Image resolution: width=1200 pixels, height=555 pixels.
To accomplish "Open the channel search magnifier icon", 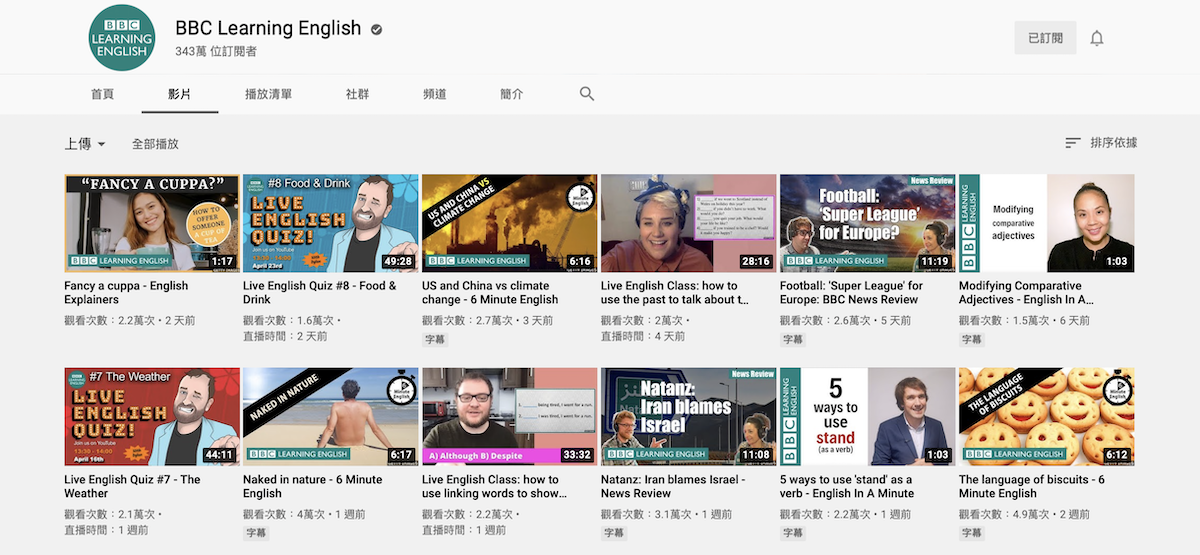I will tap(587, 93).
